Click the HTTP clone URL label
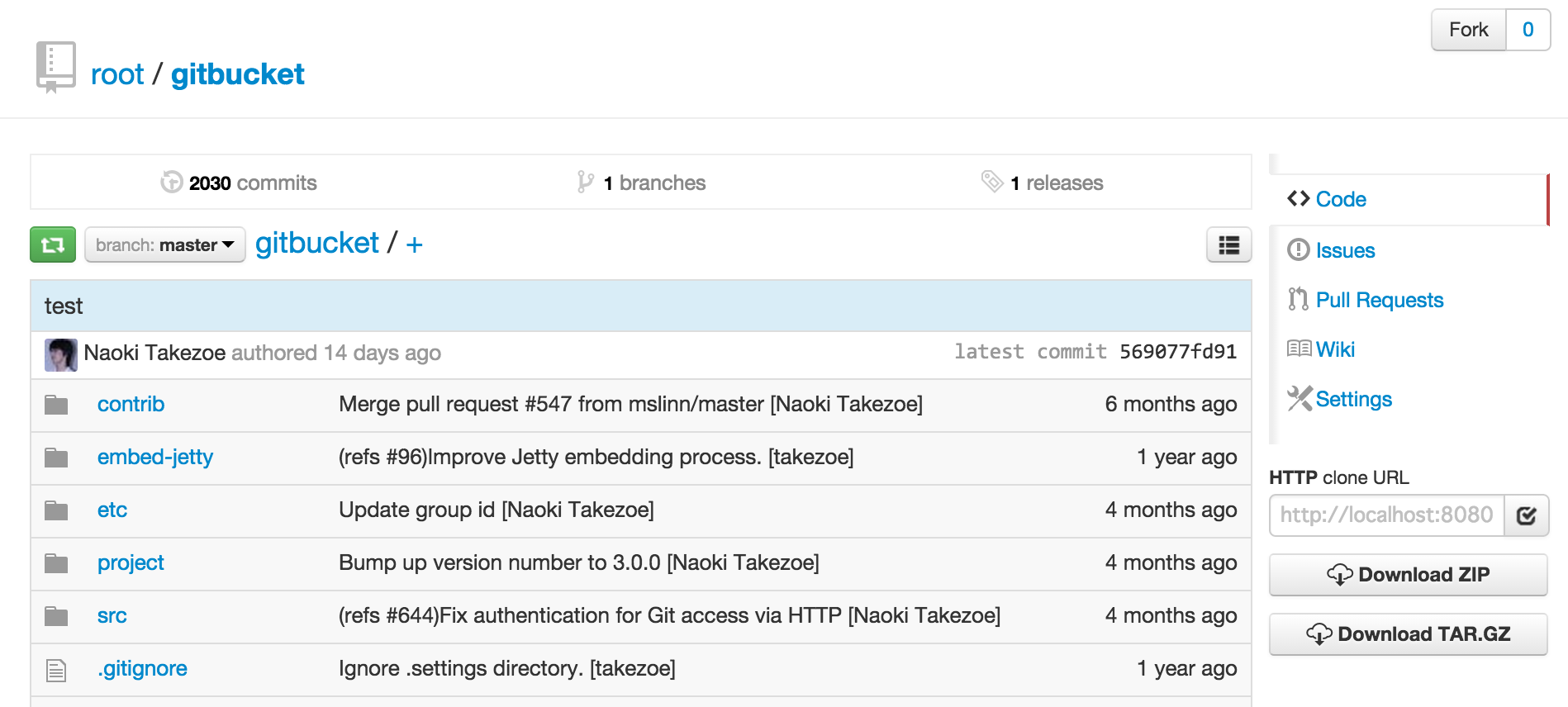Screen dimensions: 1568x707 tap(1339, 477)
